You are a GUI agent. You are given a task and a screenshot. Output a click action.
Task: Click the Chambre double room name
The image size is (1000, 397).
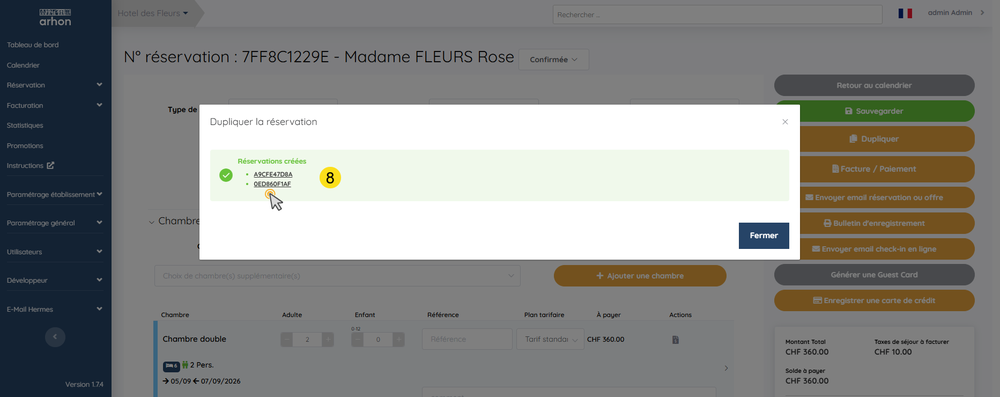[195, 339]
